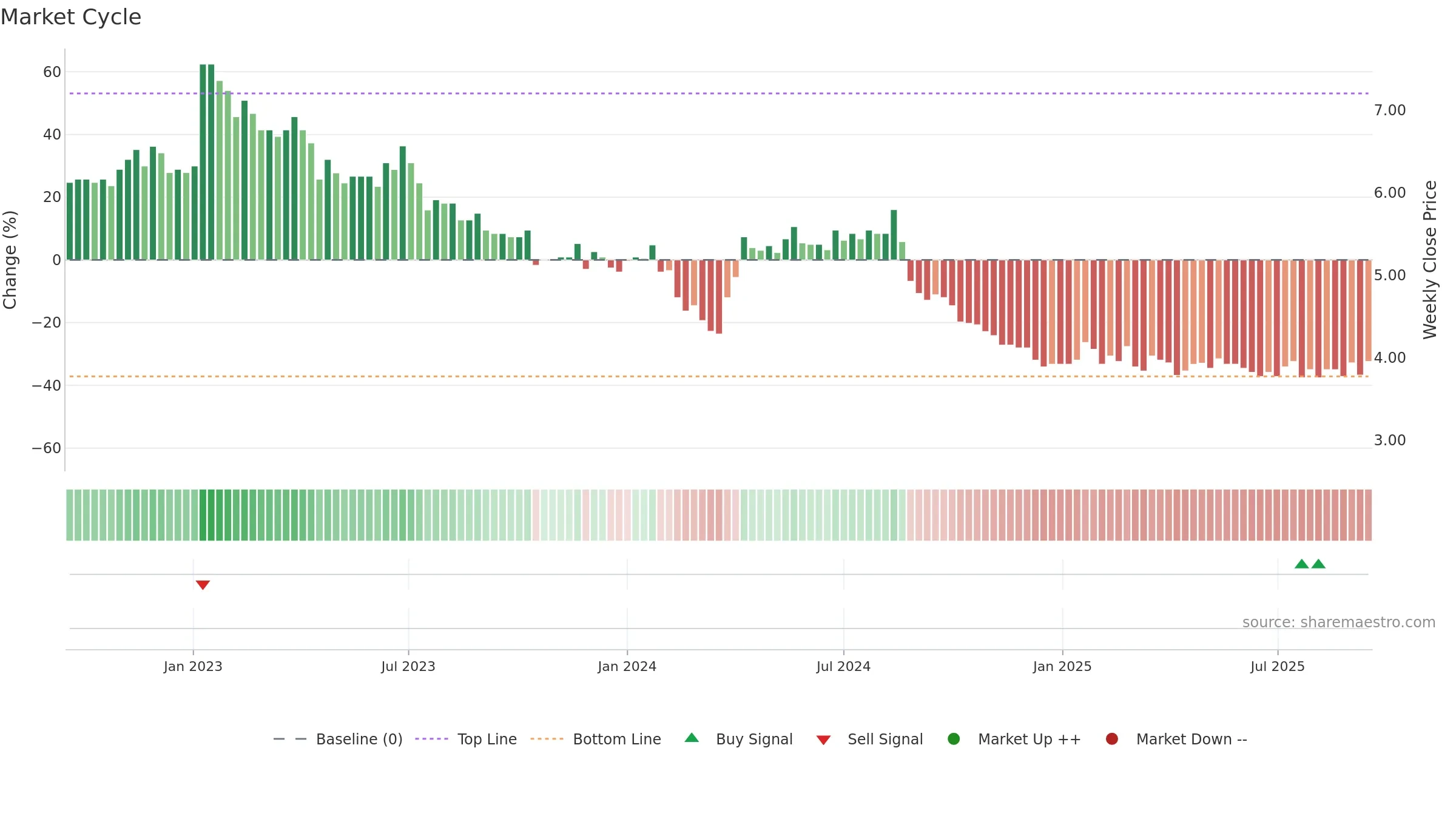
Task: Click the orange dotted Bottom Line in the chart
Action: [x=719, y=377]
